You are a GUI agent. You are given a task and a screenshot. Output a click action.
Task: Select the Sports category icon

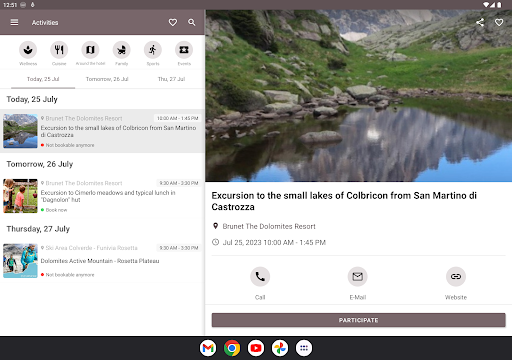(153, 50)
